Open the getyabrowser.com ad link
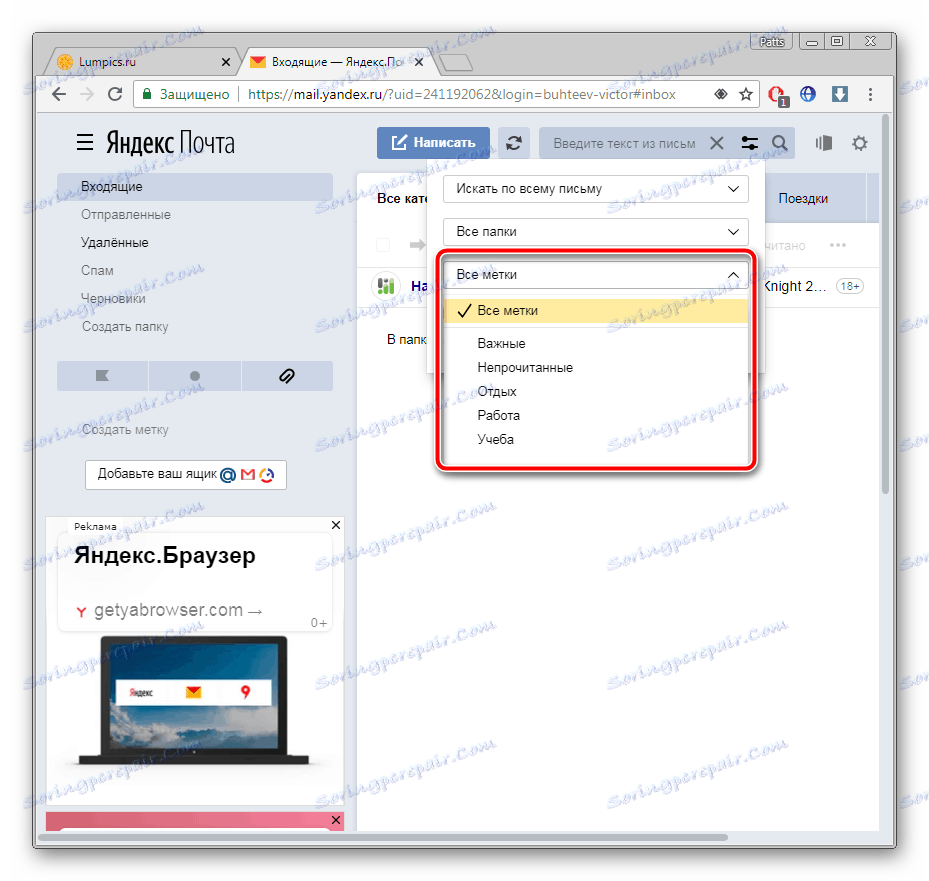Screen dimensions: 929x881 (x=178, y=610)
